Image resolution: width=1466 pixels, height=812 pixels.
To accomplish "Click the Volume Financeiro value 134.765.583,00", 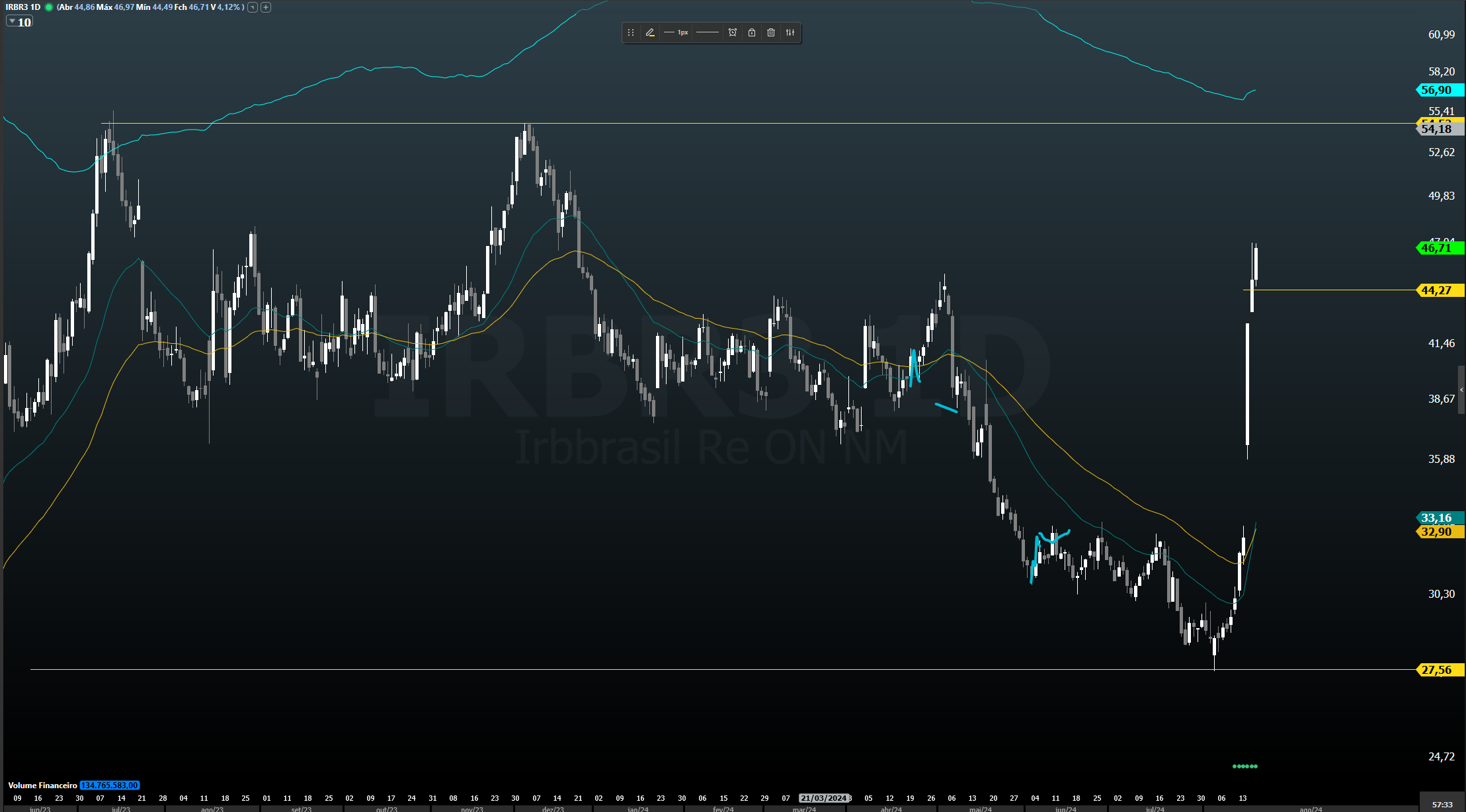I will [110, 786].
